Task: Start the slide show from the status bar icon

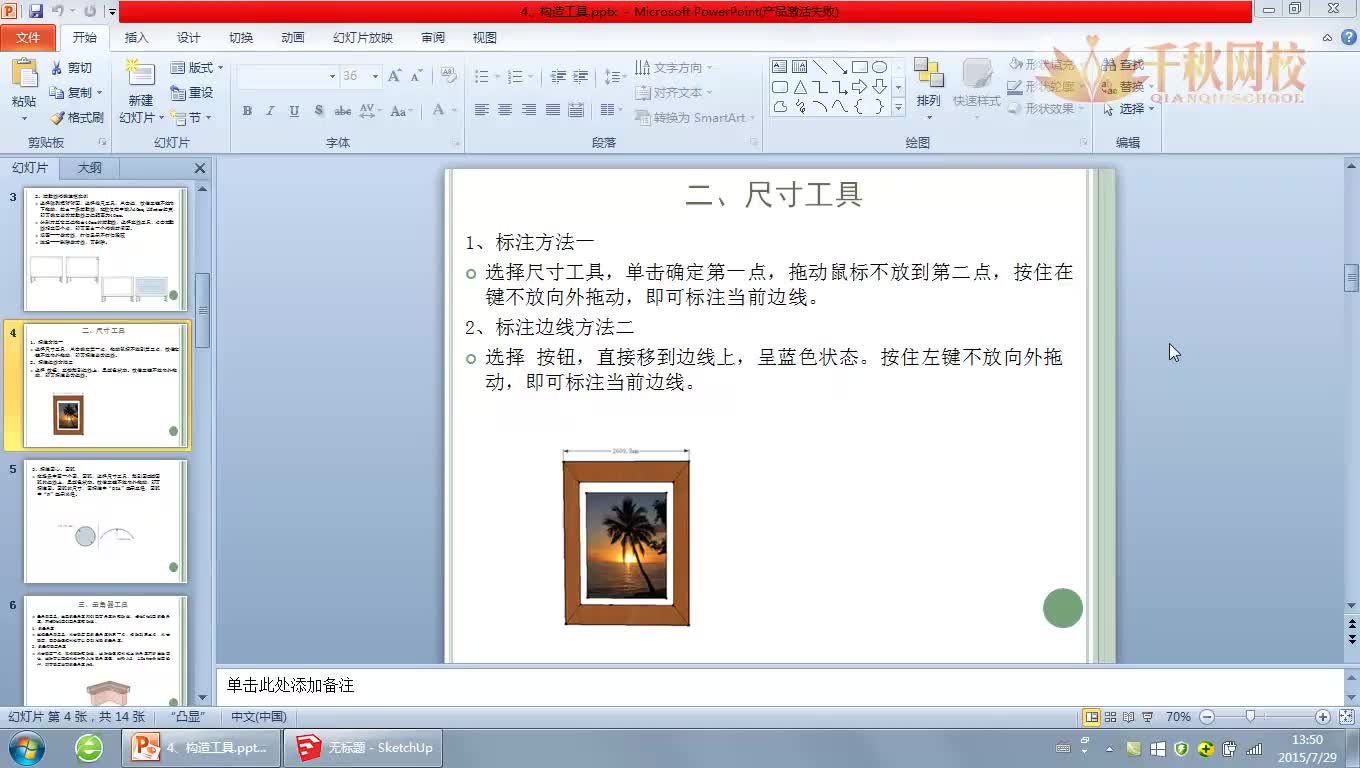Action: pos(1147,717)
